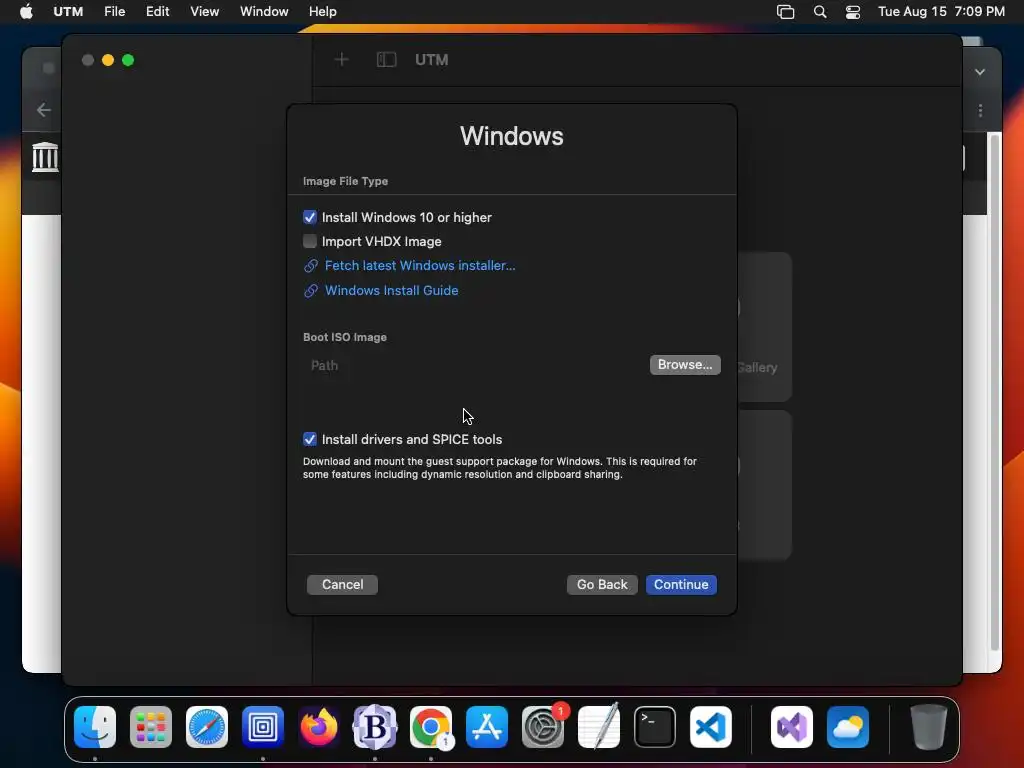The image size is (1024, 768).
Task: Open the UTM application menu
Action: point(68,11)
